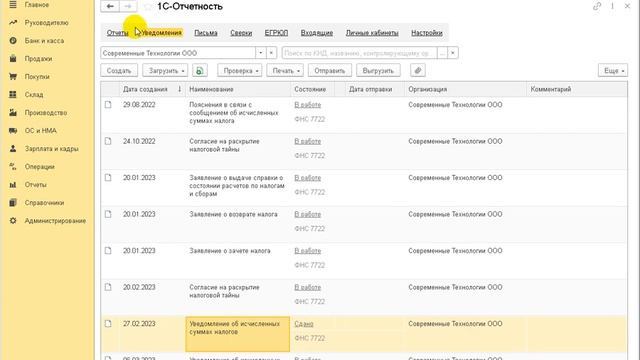This screenshot has width=640, height=360.
Task: Select date cell 20.02.2023
Action: click(x=139, y=287)
